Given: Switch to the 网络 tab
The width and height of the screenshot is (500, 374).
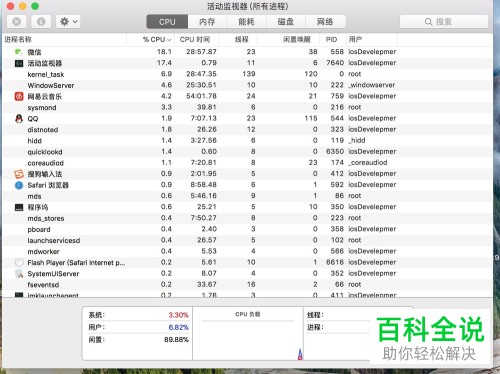Looking at the screenshot, I should tap(325, 22).
